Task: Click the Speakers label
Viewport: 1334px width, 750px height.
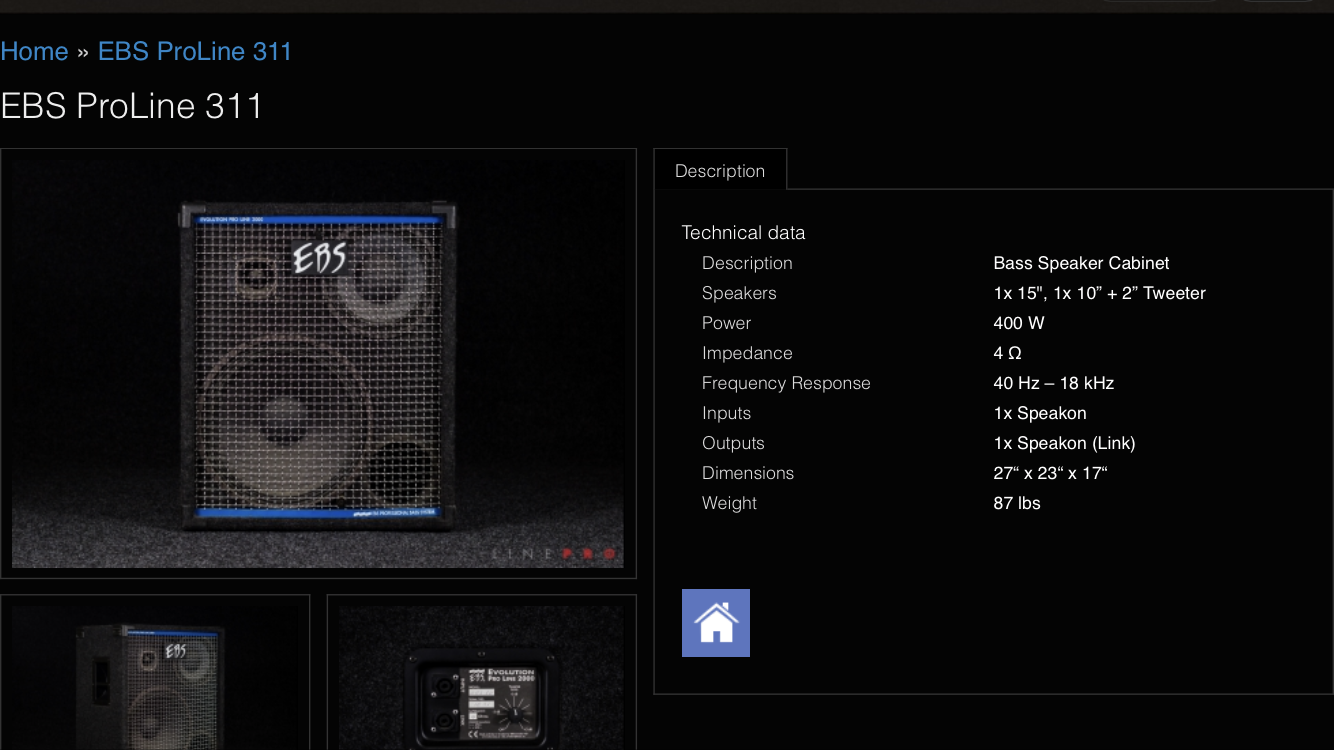Action: tap(739, 293)
